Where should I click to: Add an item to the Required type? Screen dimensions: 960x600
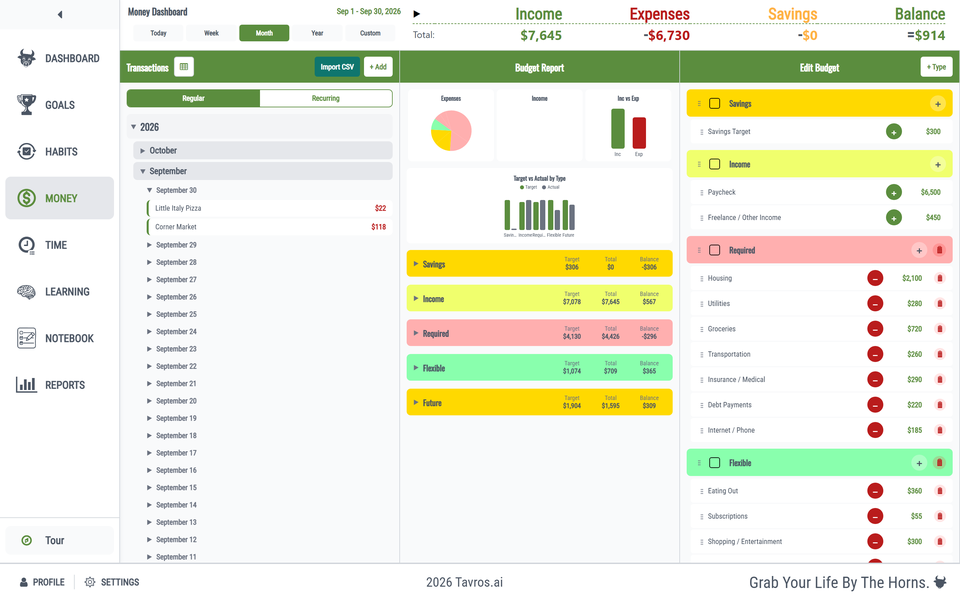[x=919, y=250]
